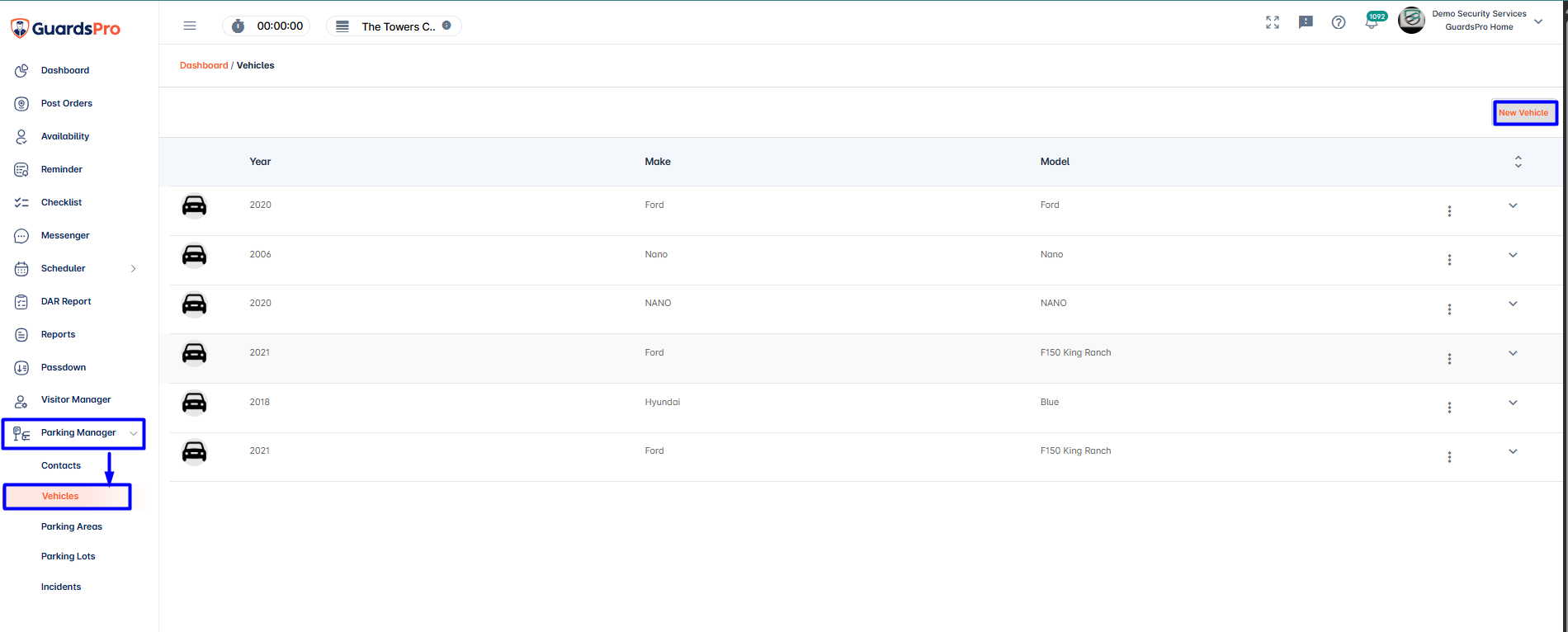
Task: Click Demo Security Services account name
Action: click(x=1479, y=14)
